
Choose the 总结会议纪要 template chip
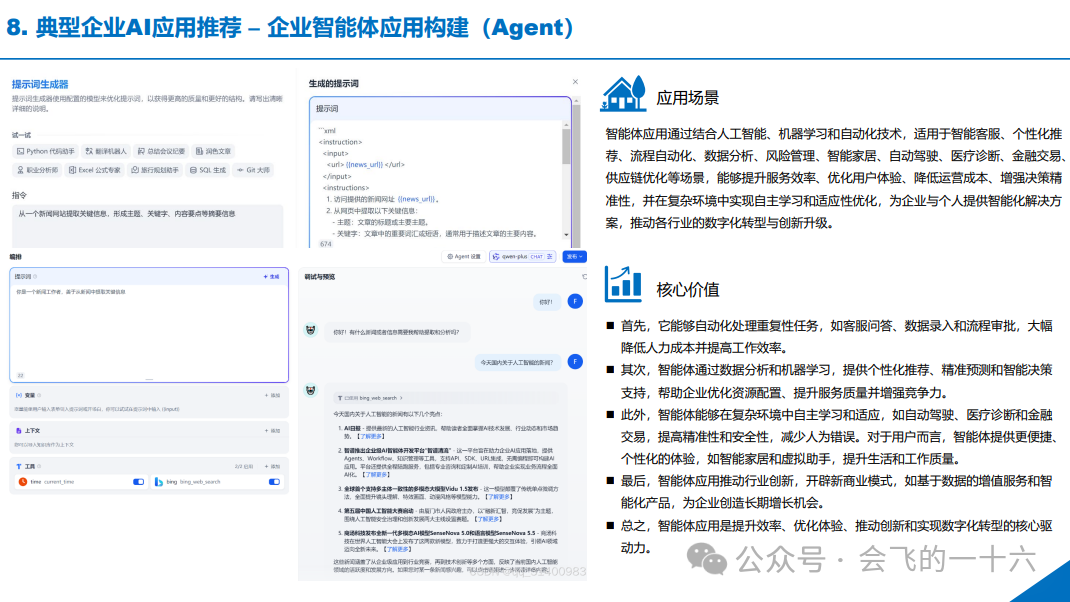tap(161, 152)
